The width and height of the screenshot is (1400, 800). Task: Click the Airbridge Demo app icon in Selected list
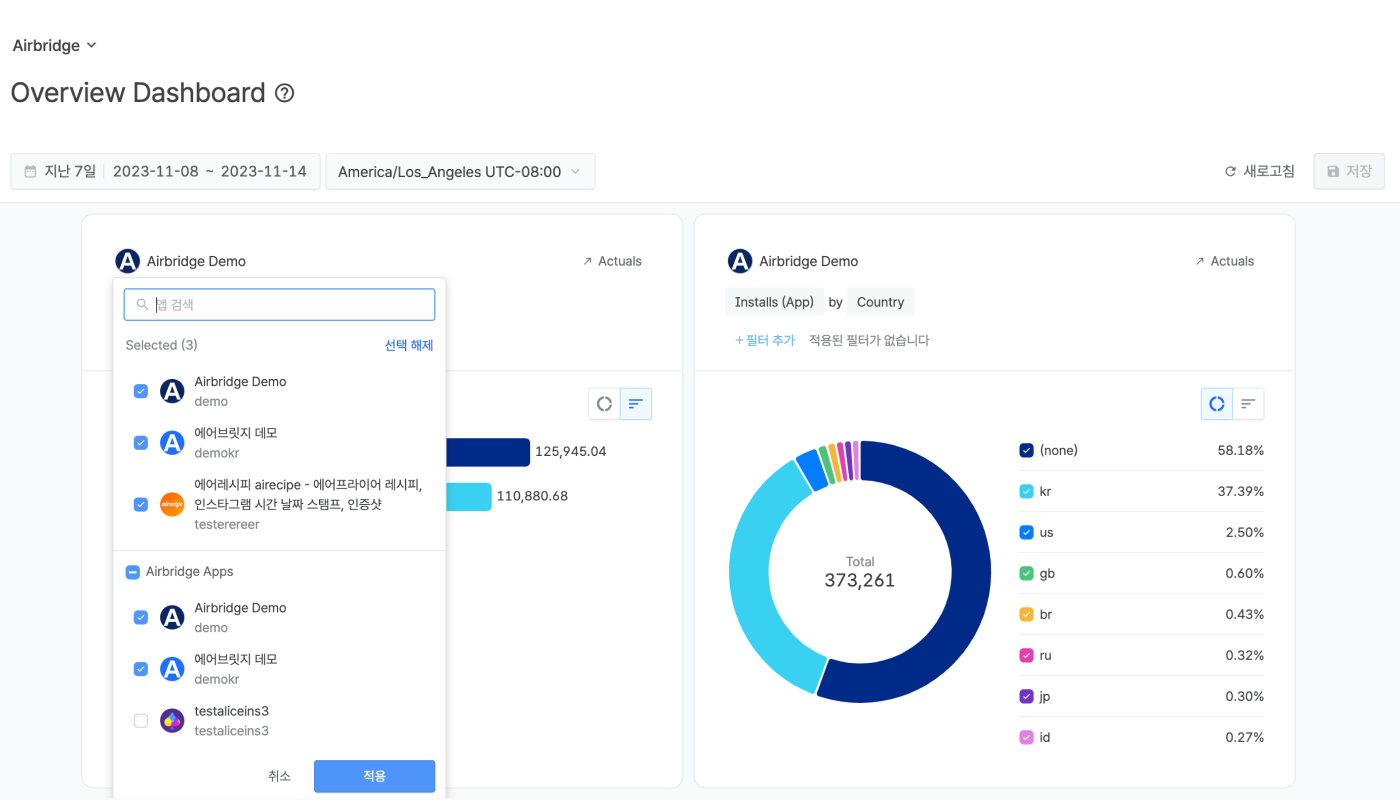[x=172, y=391]
